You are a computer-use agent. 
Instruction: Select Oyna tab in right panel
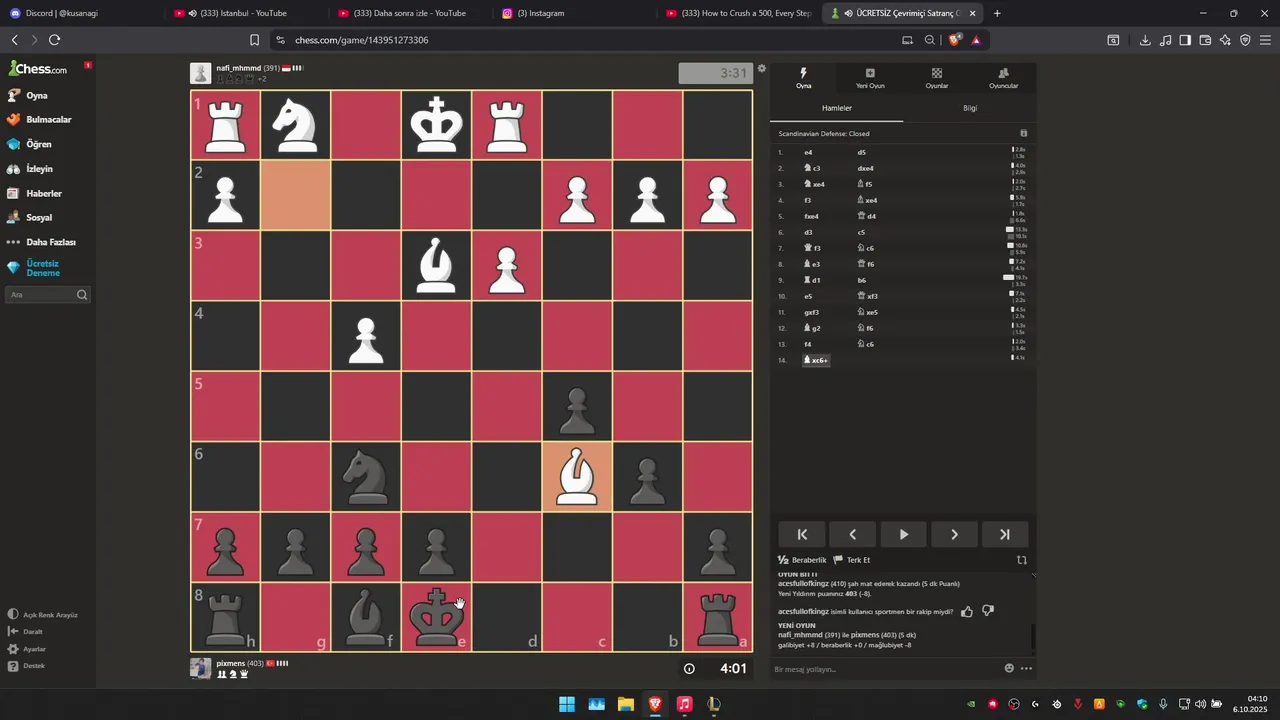(x=803, y=79)
